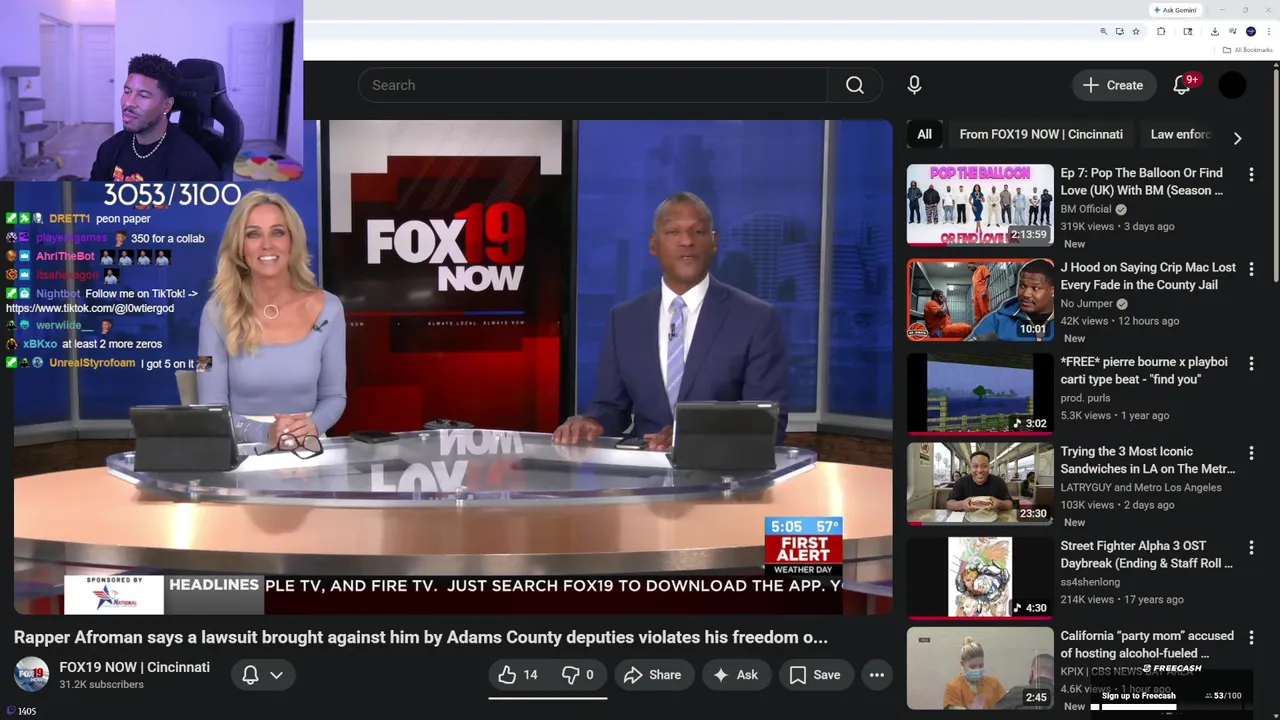
Task: Open options for California party mom video
Action: pyautogui.click(x=1251, y=637)
